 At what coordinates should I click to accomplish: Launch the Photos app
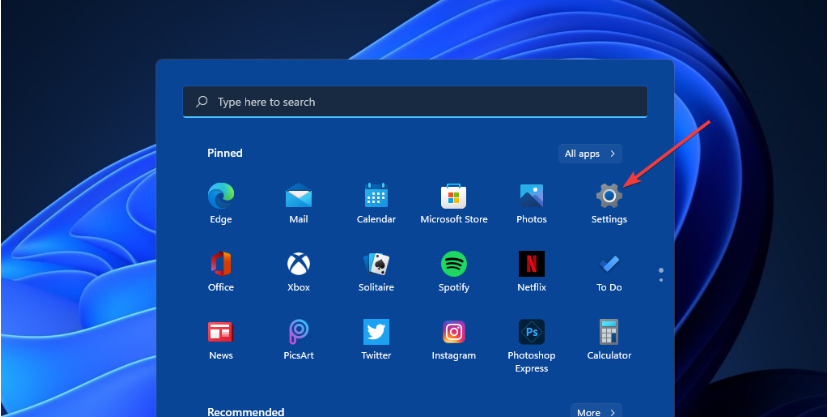(531, 203)
